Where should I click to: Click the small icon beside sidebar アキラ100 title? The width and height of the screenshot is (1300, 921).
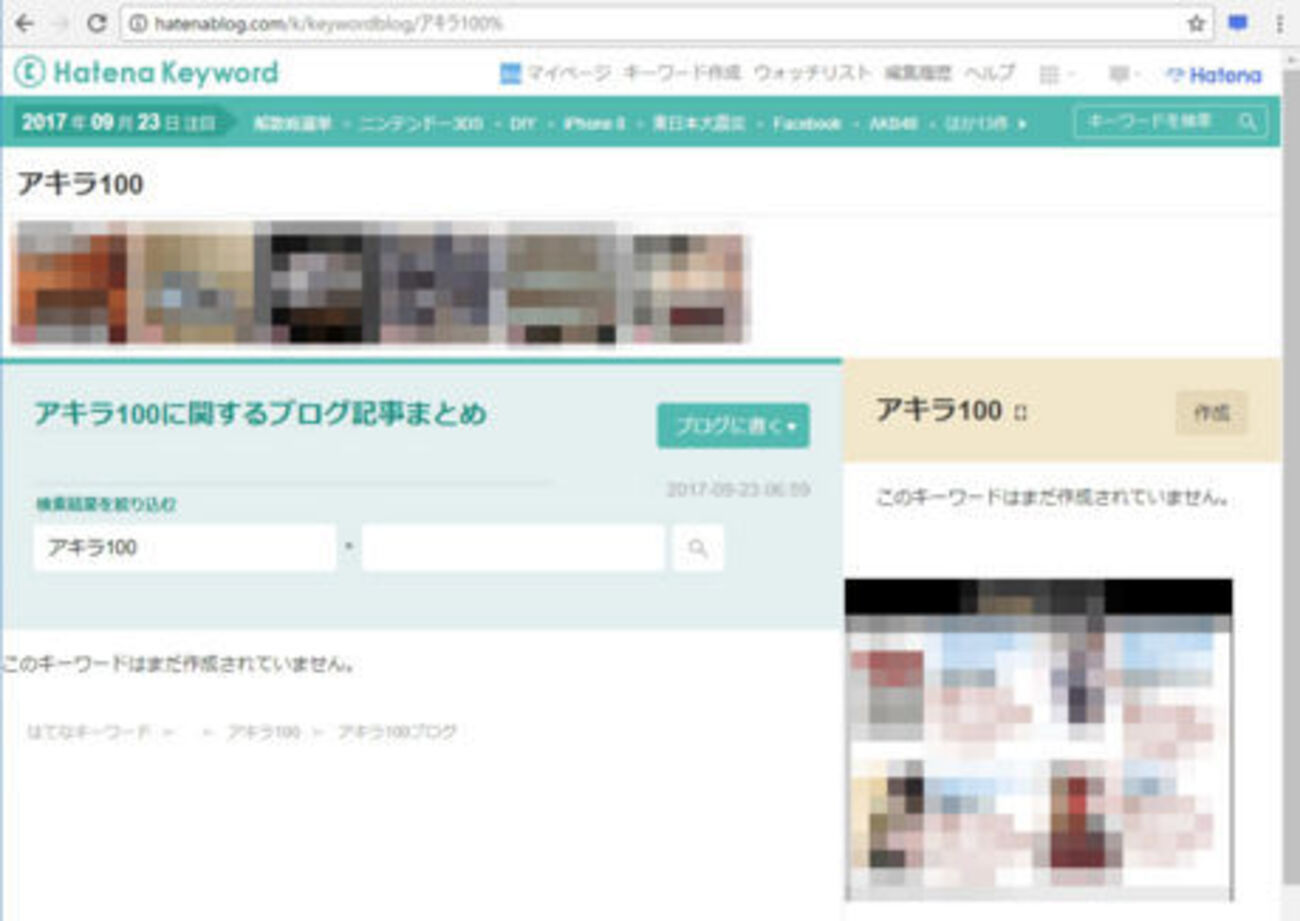[x=1020, y=412]
